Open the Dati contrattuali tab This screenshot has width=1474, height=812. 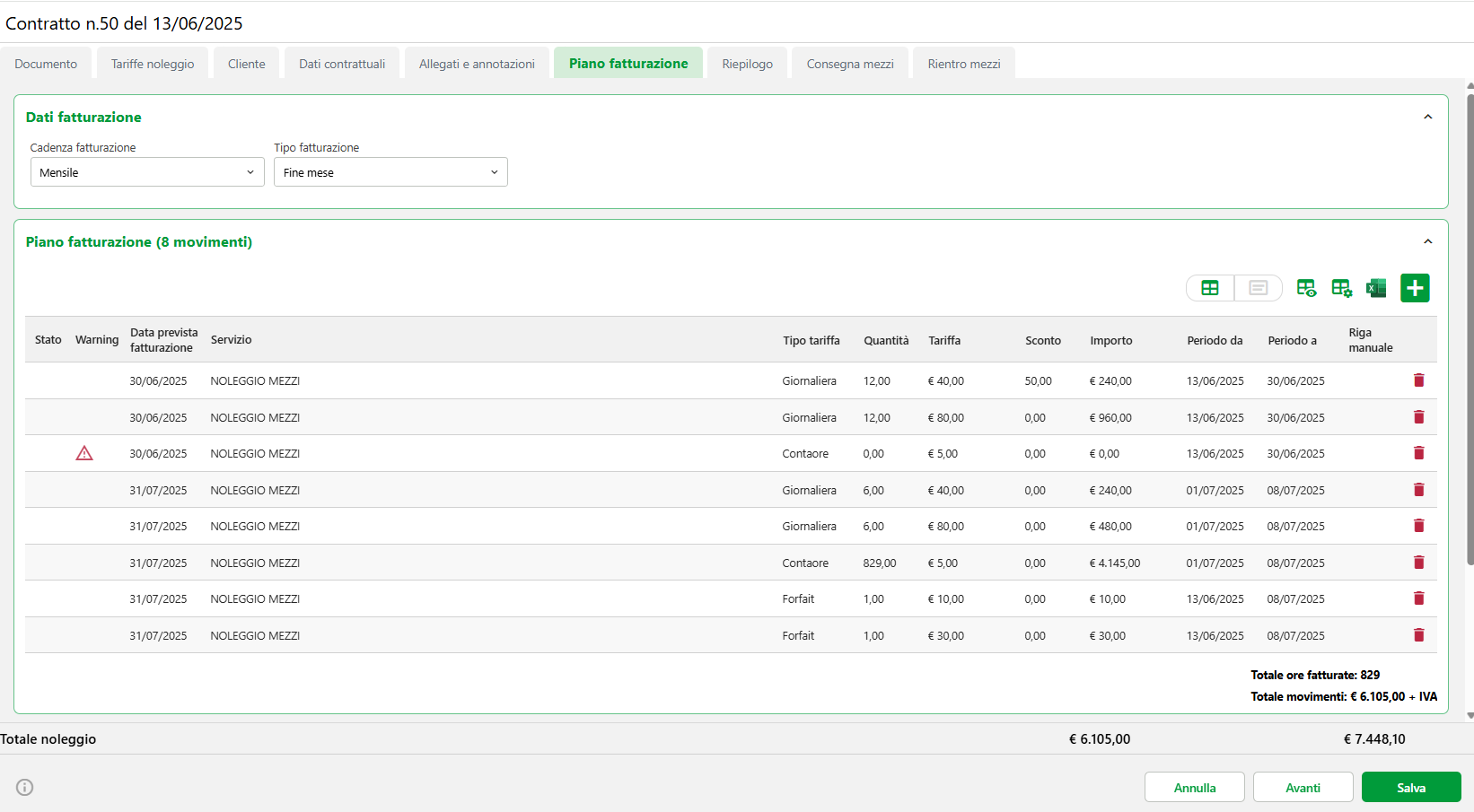[342, 64]
